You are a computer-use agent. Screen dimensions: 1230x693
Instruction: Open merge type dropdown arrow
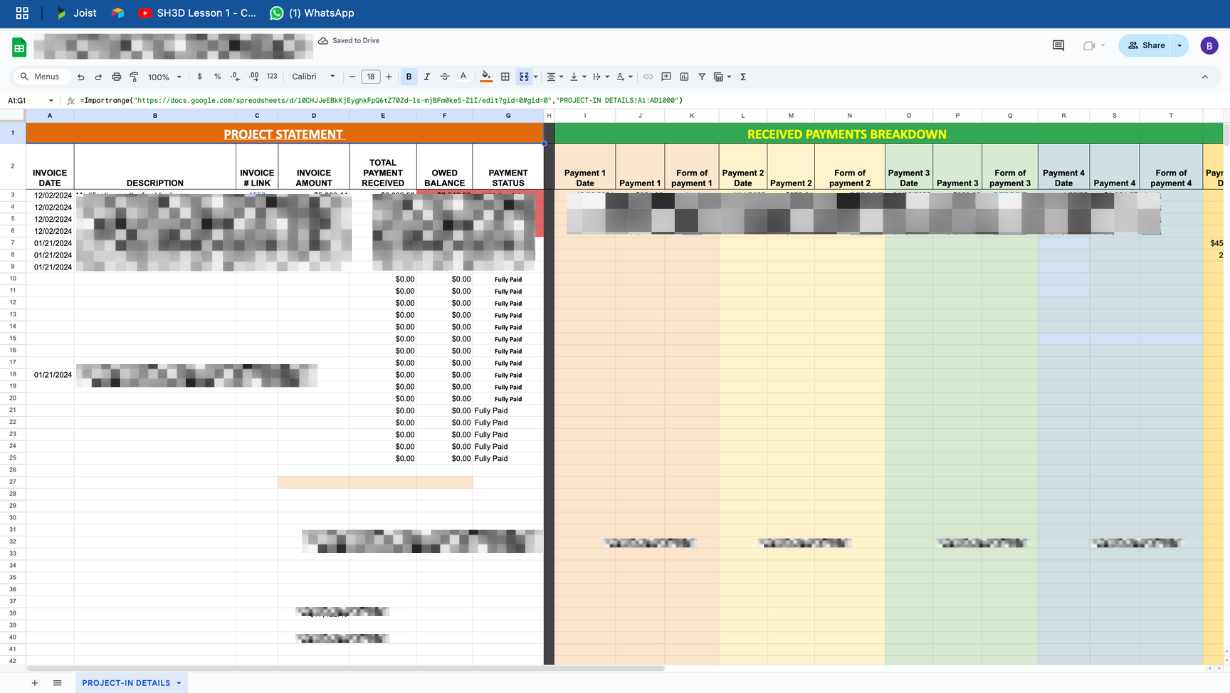(x=536, y=77)
